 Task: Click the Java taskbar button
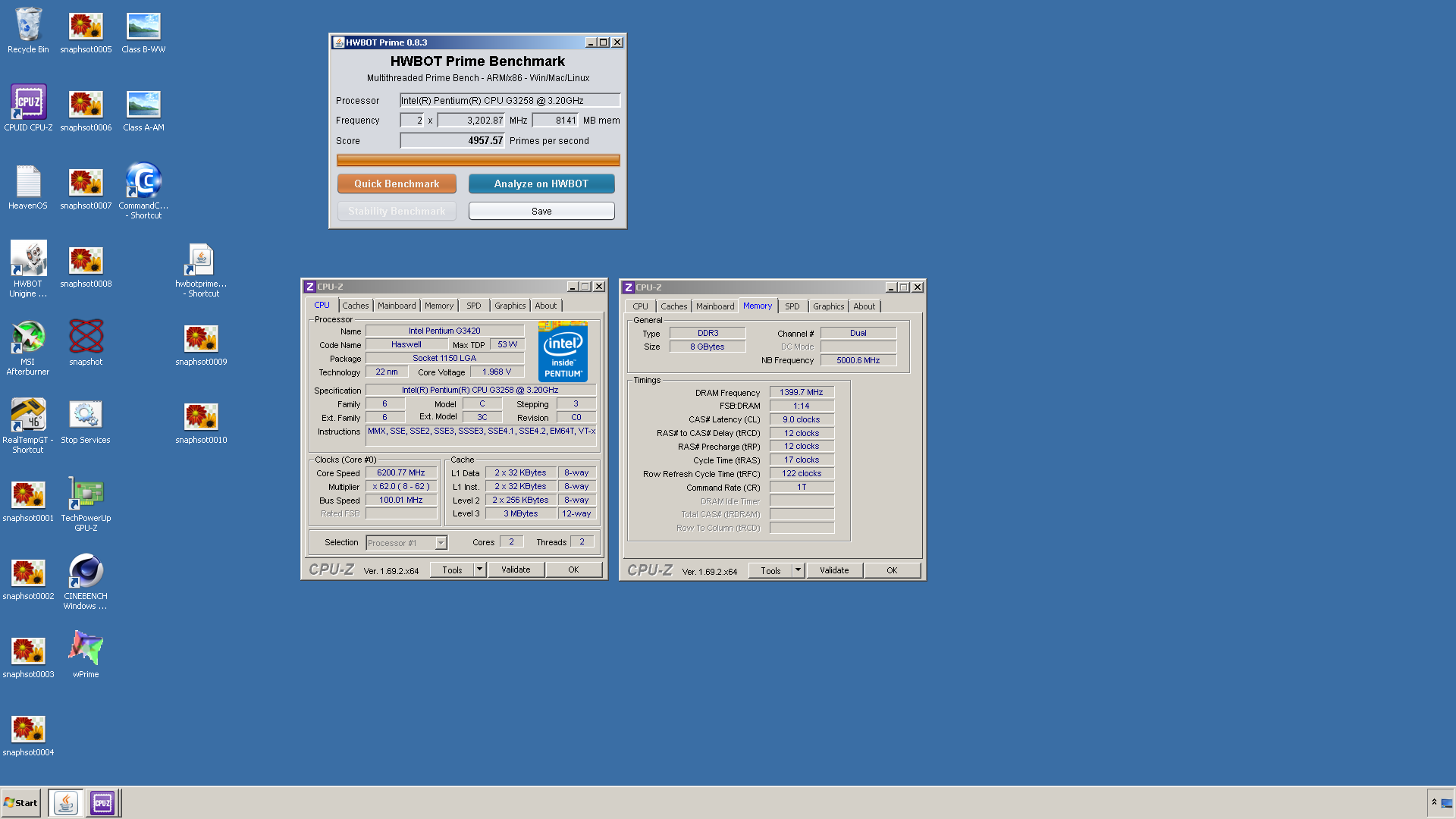pos(65,803)
